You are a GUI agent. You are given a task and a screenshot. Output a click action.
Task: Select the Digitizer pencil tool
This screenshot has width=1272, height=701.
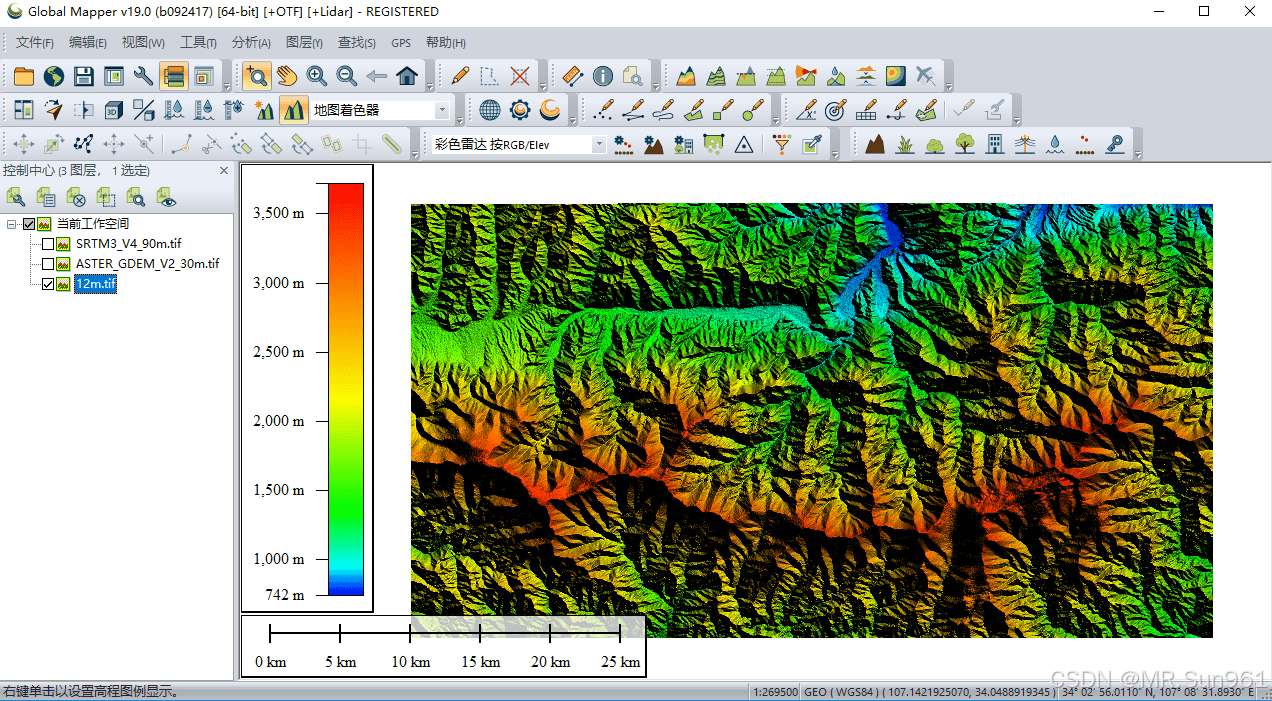[460, 76]
